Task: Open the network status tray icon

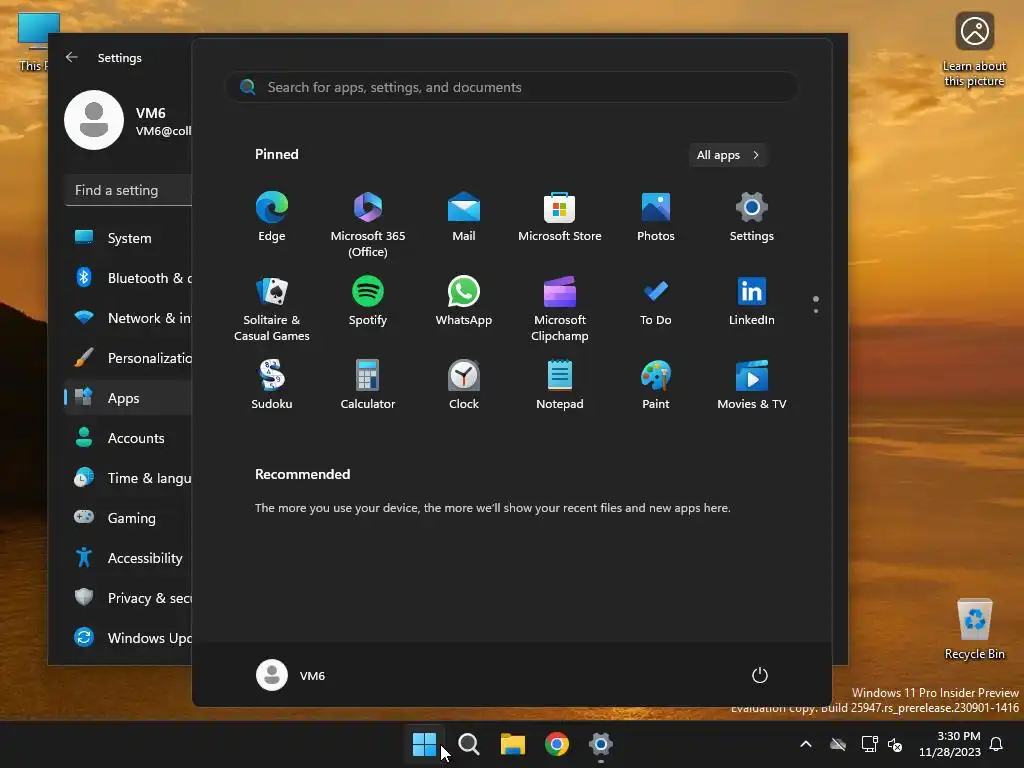Action: click(869, 744)
